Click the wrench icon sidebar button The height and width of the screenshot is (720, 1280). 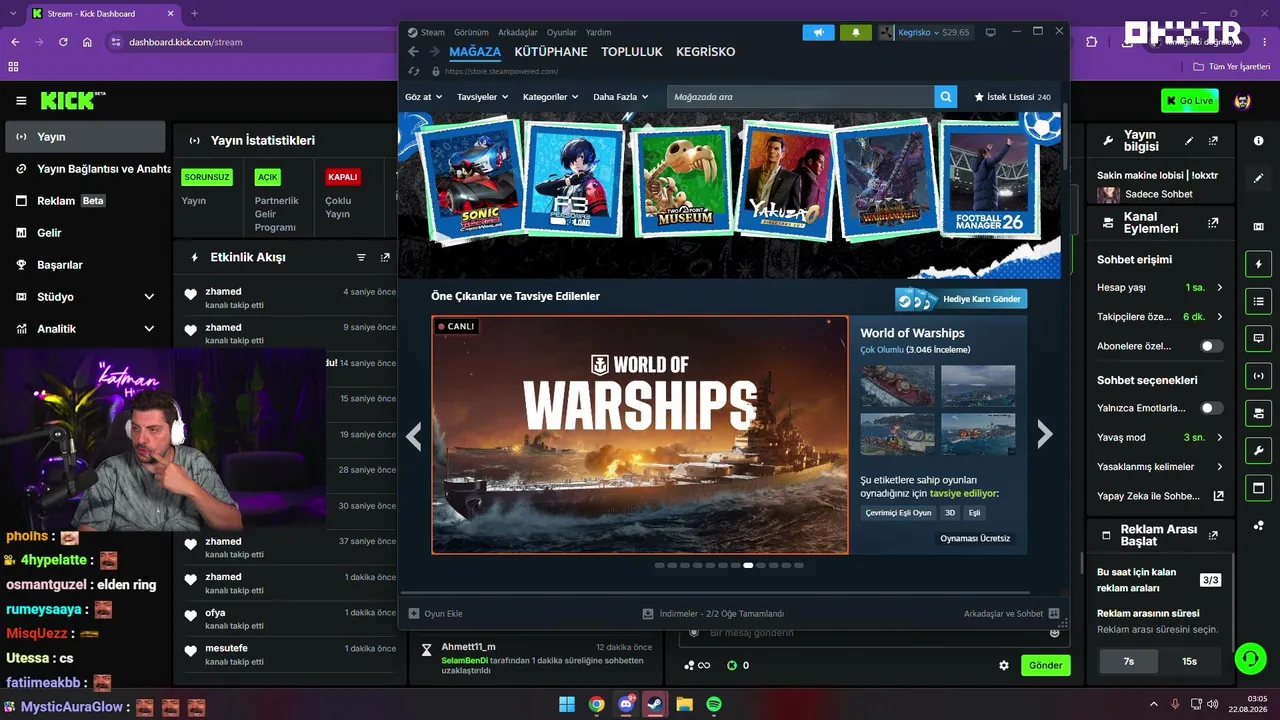click(1258, 450)
